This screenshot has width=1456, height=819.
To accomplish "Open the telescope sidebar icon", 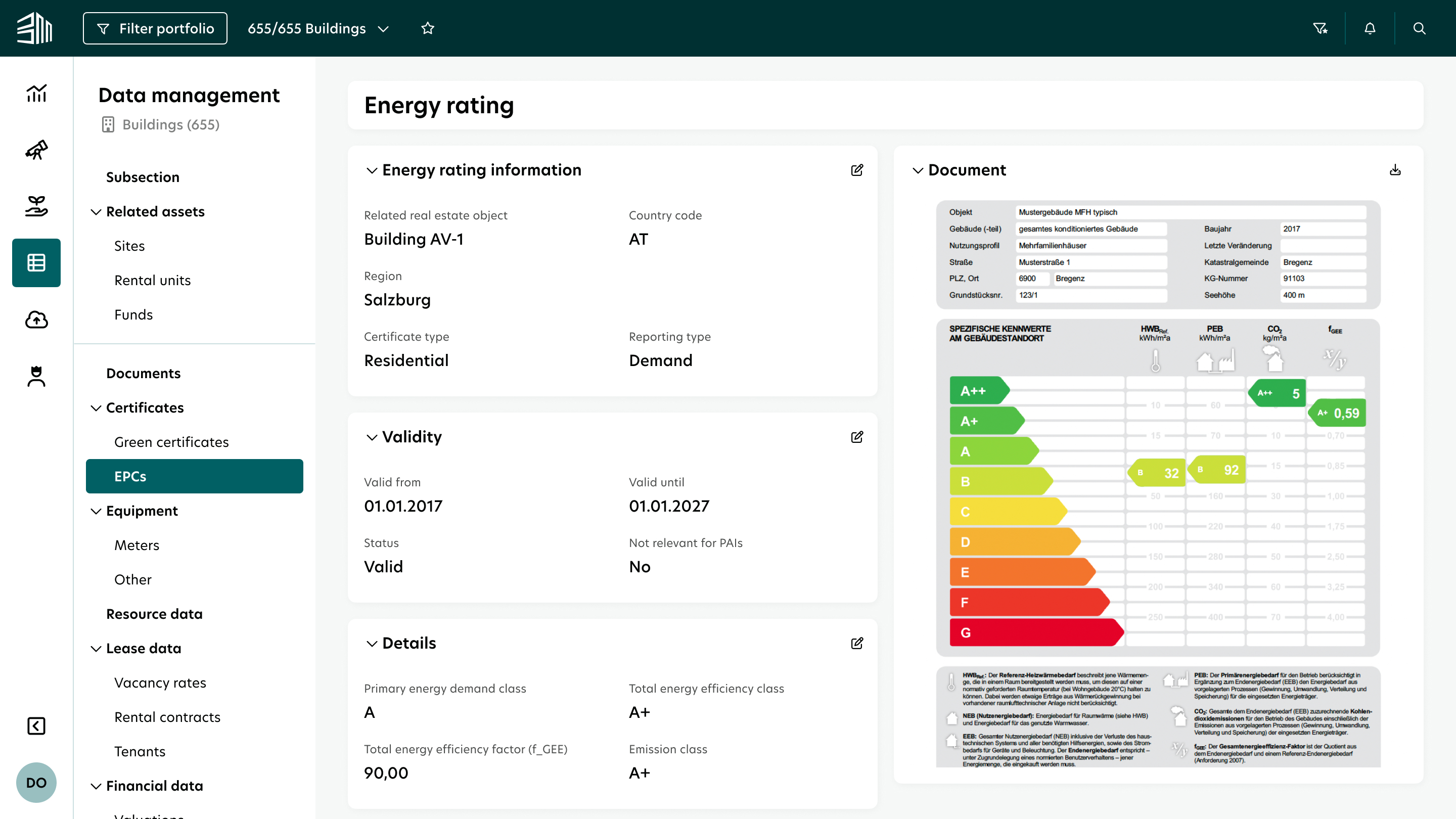I will (x=36, y=150).
